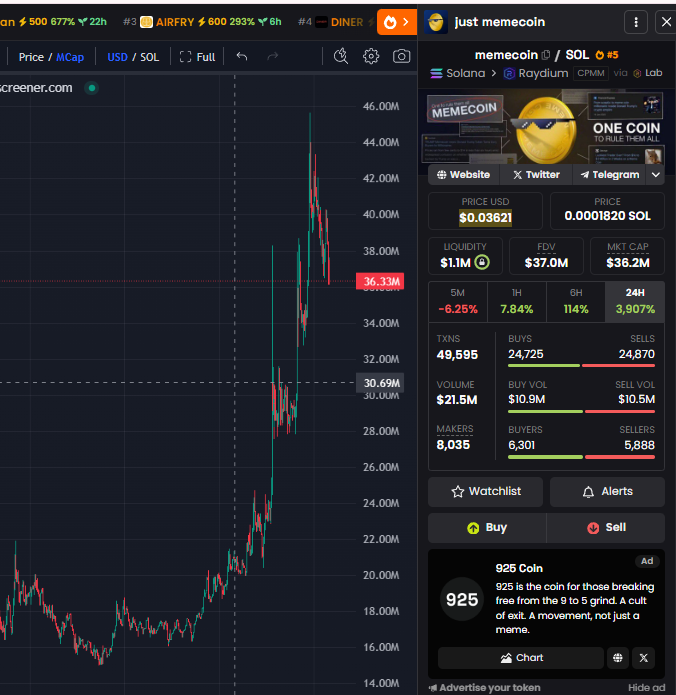Select USD denomination
Image resolution: width=676 pixels, height=695 pixels.
[x=117, y=57]
